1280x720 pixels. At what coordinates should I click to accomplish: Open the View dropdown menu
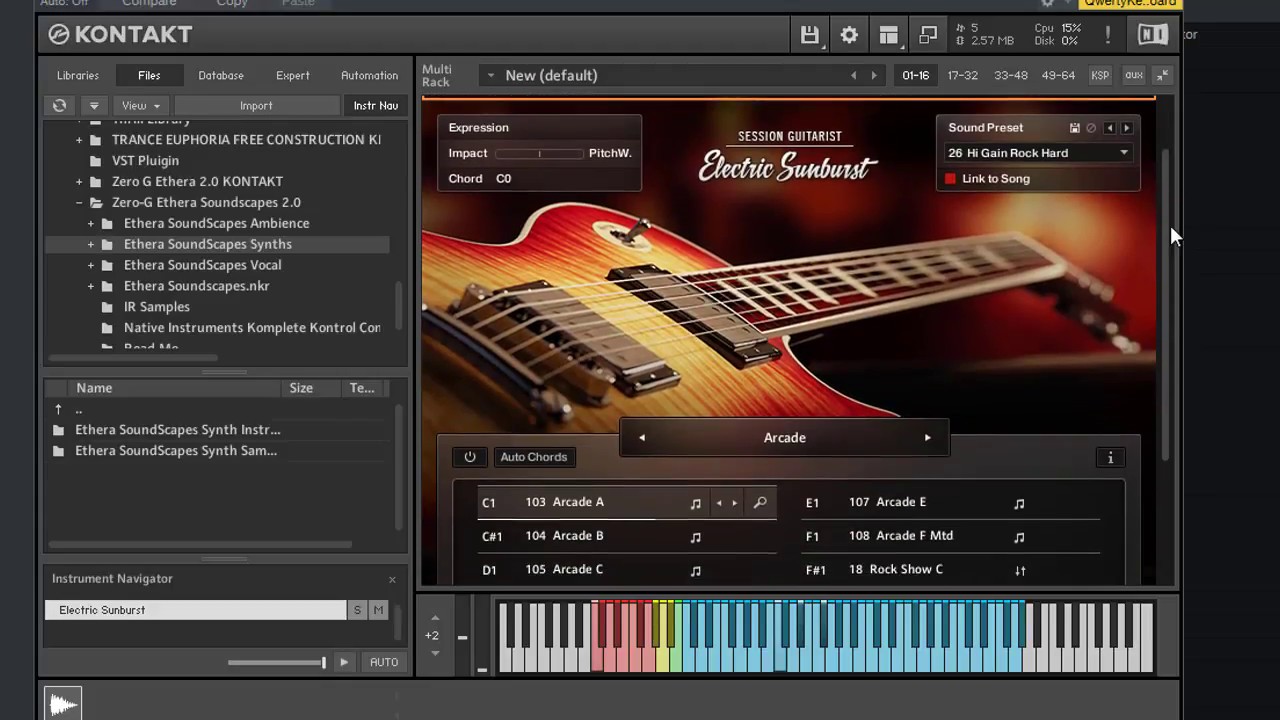pyautogui.click(x=141, y=105)
